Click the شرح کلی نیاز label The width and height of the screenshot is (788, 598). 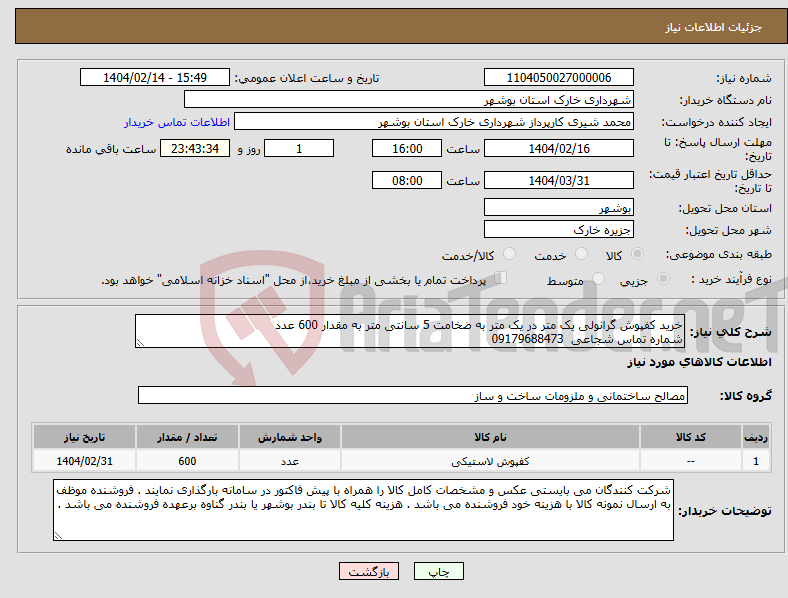pyautogui.click(x=730, y=332)
